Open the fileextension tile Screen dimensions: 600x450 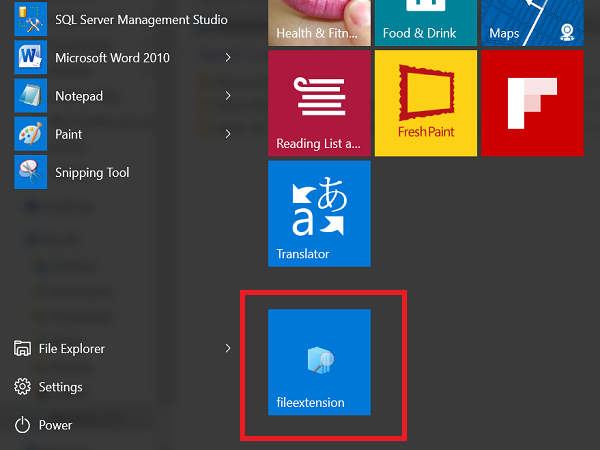319,362
